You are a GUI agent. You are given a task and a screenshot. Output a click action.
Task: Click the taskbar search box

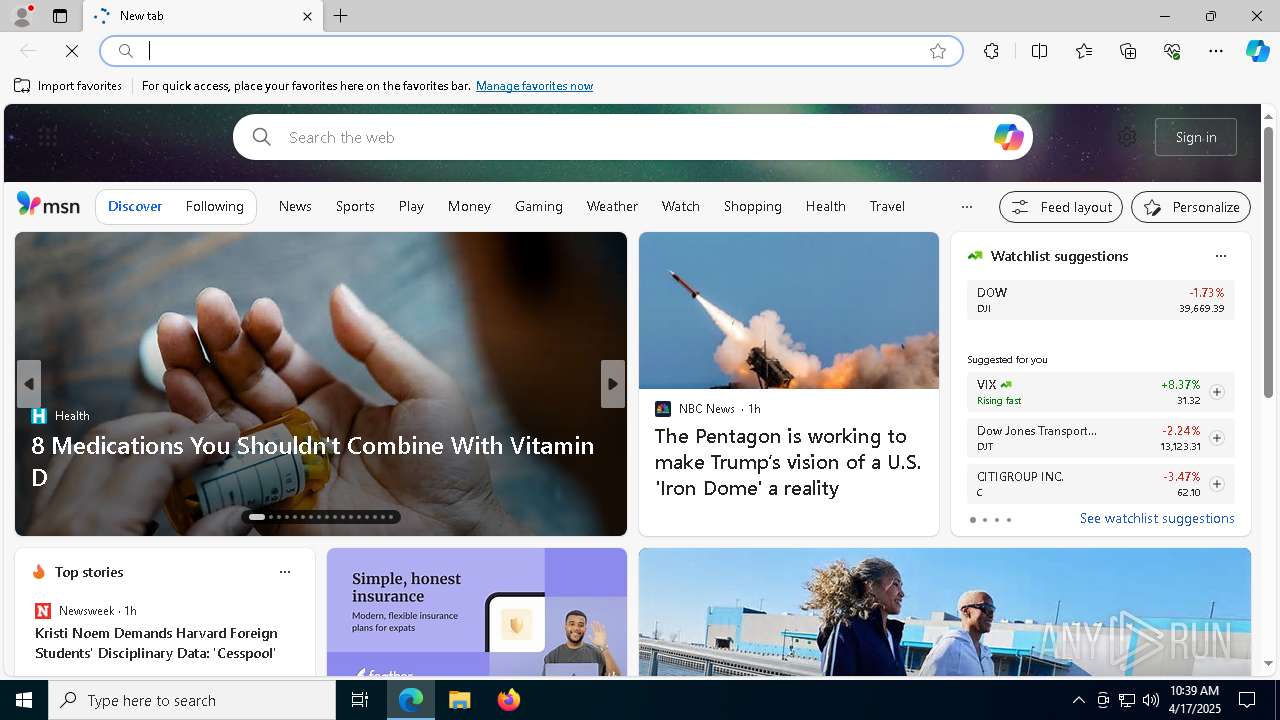point(192,700)
